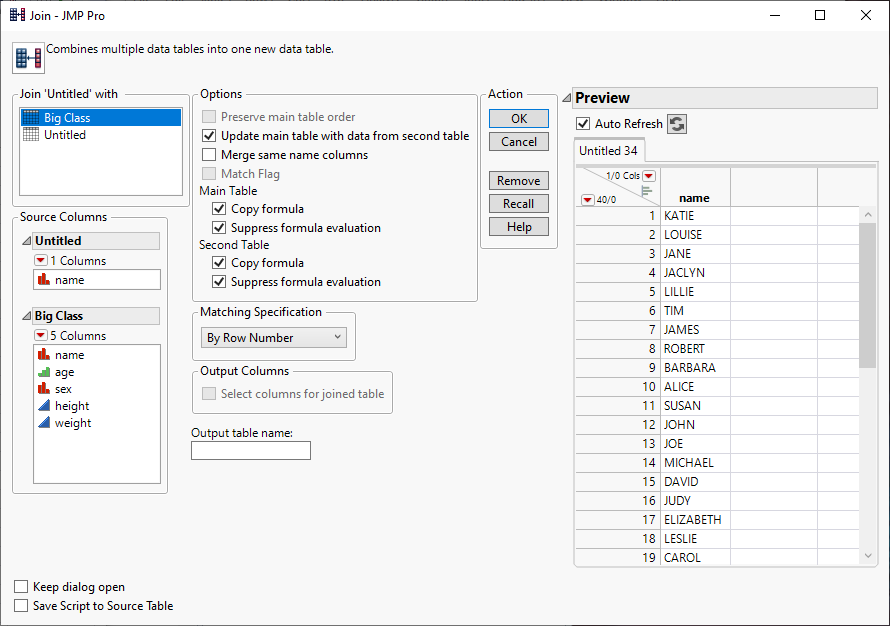Click the JMP app icon in the title bar

[x=17, y=15]
